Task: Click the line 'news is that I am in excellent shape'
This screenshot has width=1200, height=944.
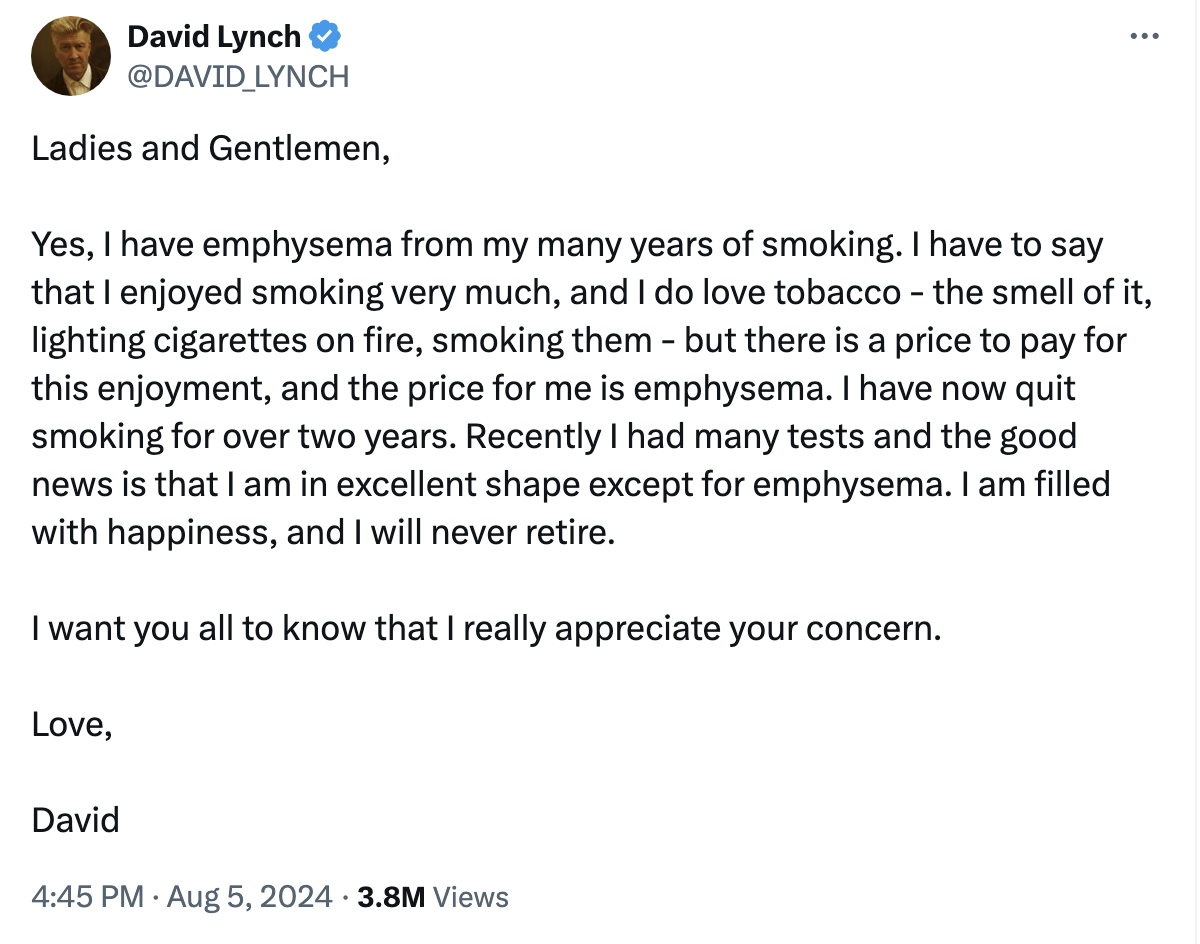Action: (572, 484)
